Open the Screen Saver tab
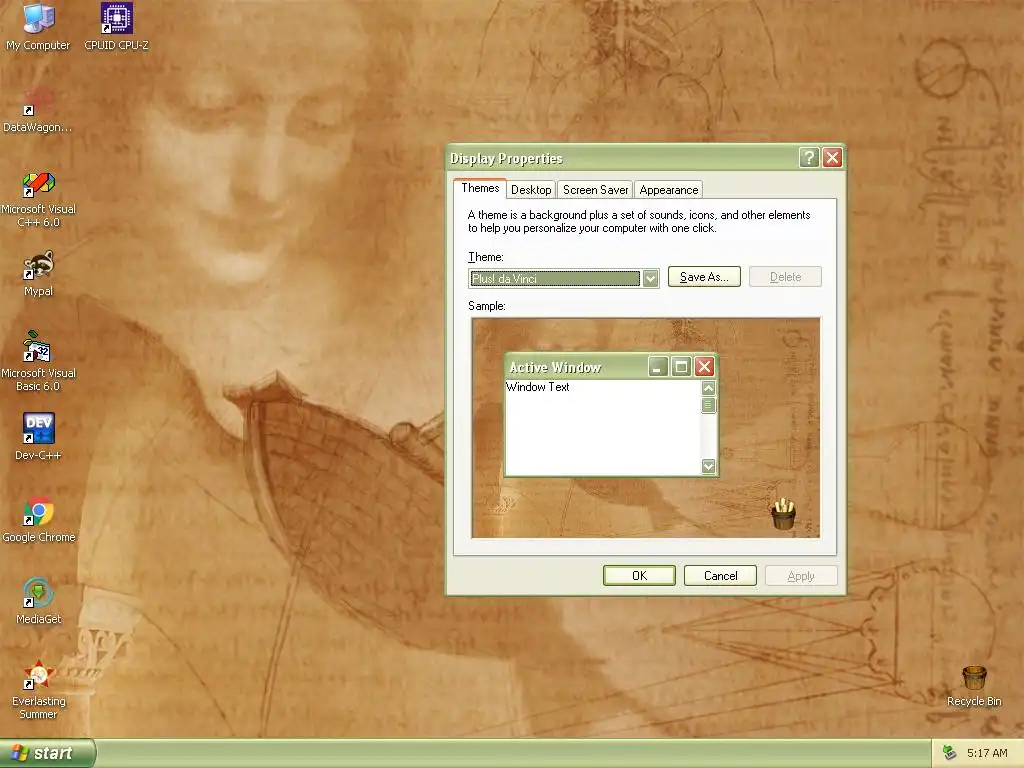The width and height of the screenshot is (1024, 768). tap(596, 189)
